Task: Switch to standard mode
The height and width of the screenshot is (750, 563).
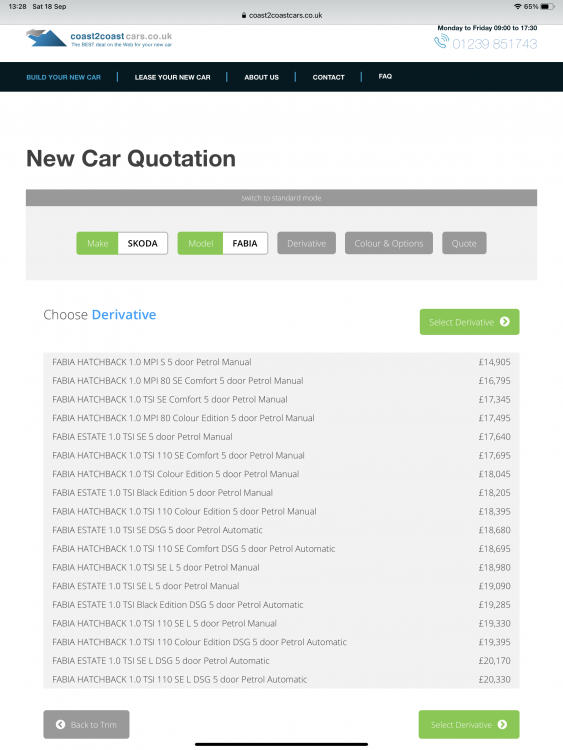Action: coord(281,198)
